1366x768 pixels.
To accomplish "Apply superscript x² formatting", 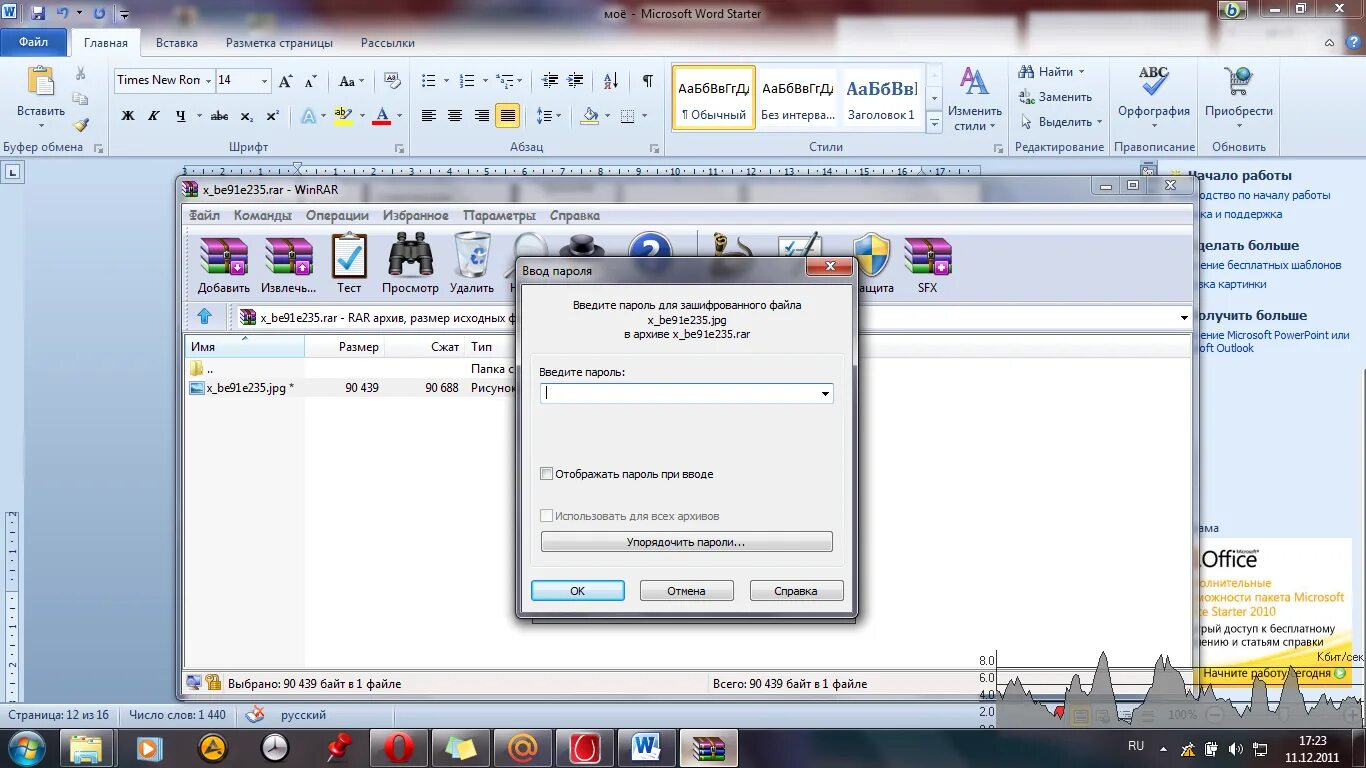I will coord(271,116).
